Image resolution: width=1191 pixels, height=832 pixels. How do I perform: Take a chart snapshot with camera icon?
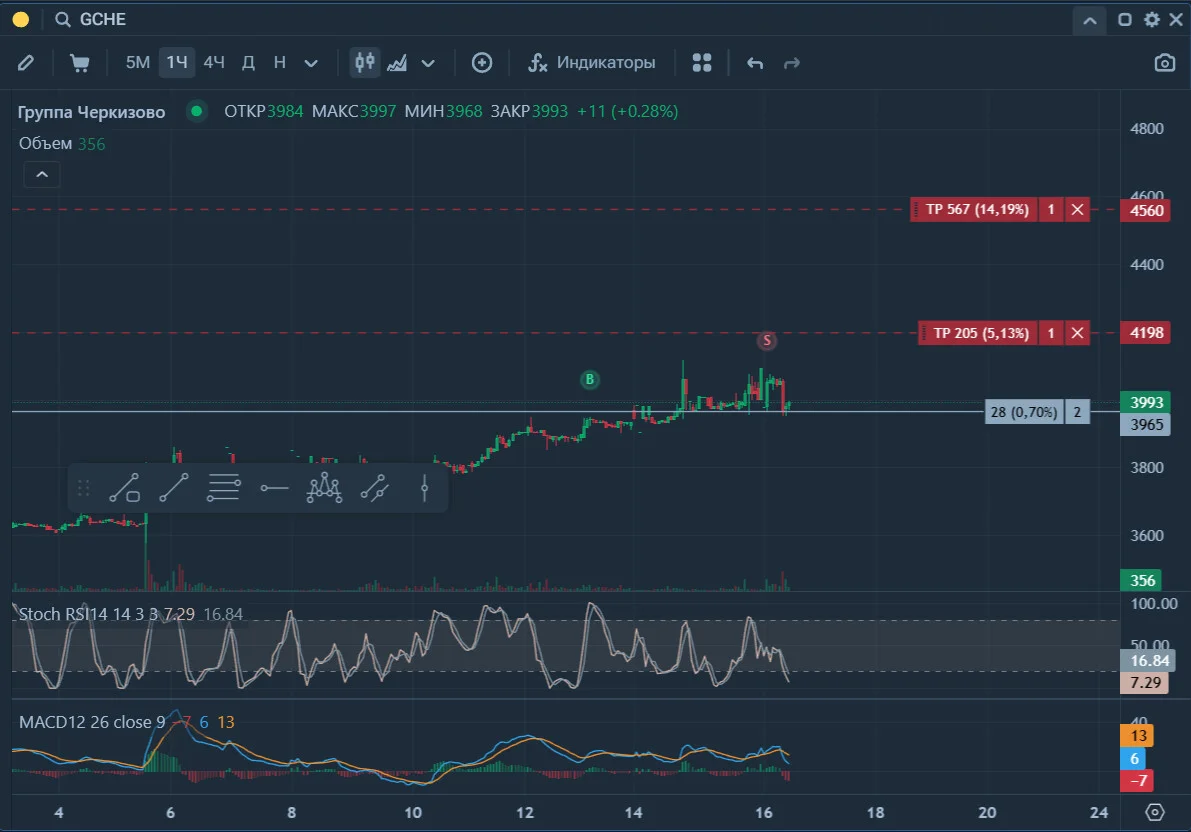tap(1164, 62)
